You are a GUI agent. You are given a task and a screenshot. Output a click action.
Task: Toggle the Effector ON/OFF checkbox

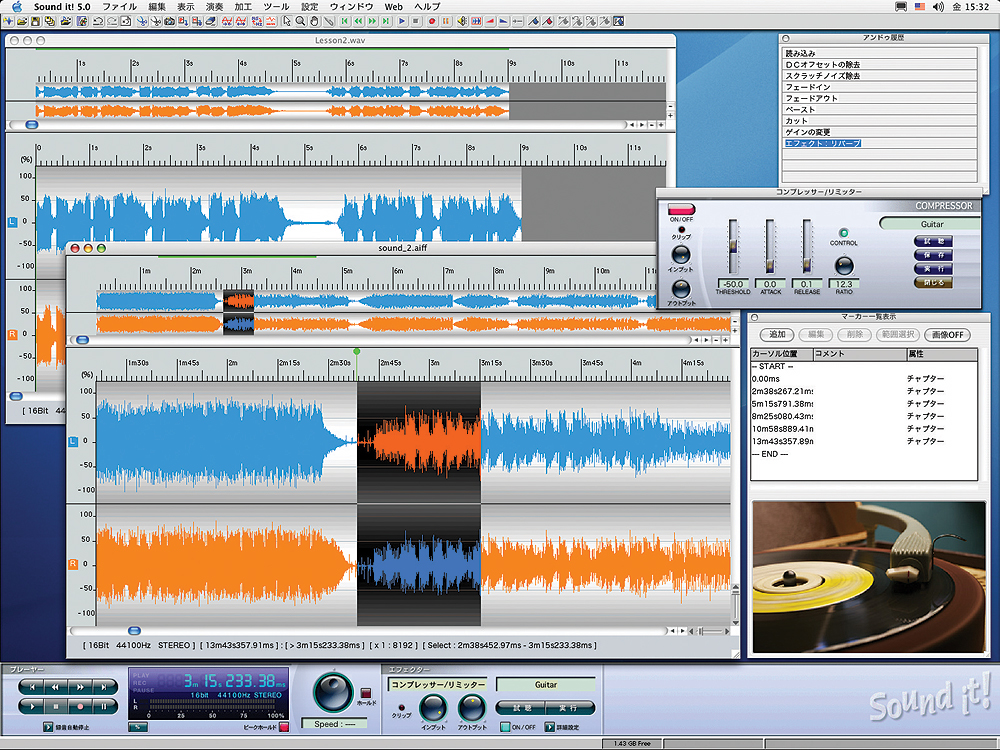coord(505,727)
